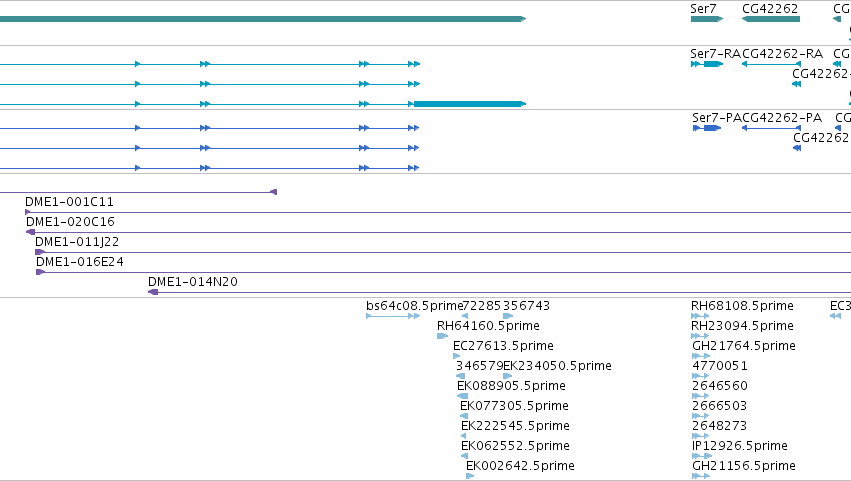This screenshot has height=481, width=851.
Task: Click BAC clone DME1-016E24 label
Action: click(80, 262)
